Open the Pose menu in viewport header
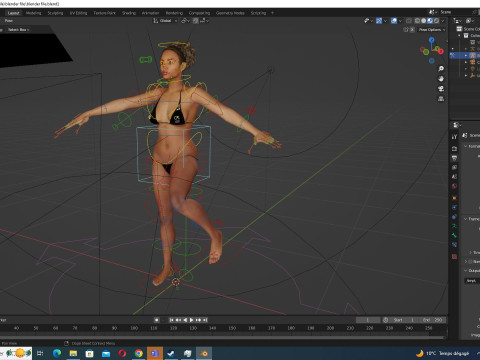 [x=9, y=21]
